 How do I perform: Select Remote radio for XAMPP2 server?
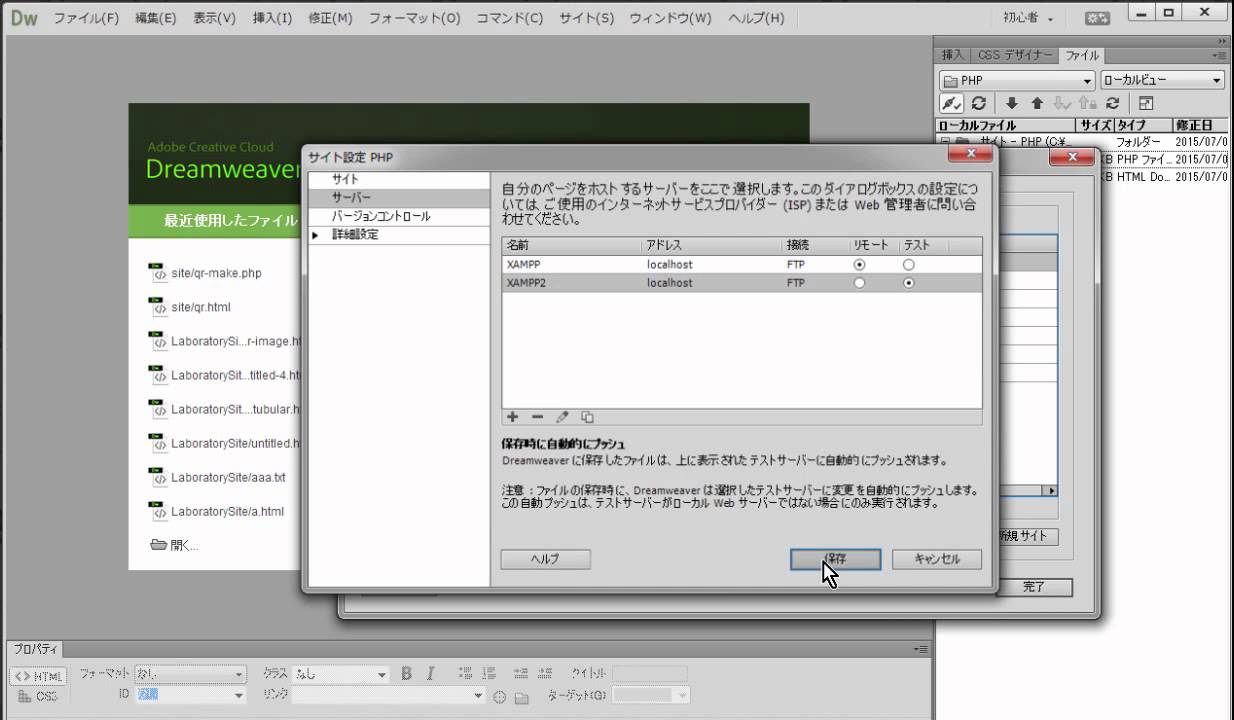(x=859, y=283)
